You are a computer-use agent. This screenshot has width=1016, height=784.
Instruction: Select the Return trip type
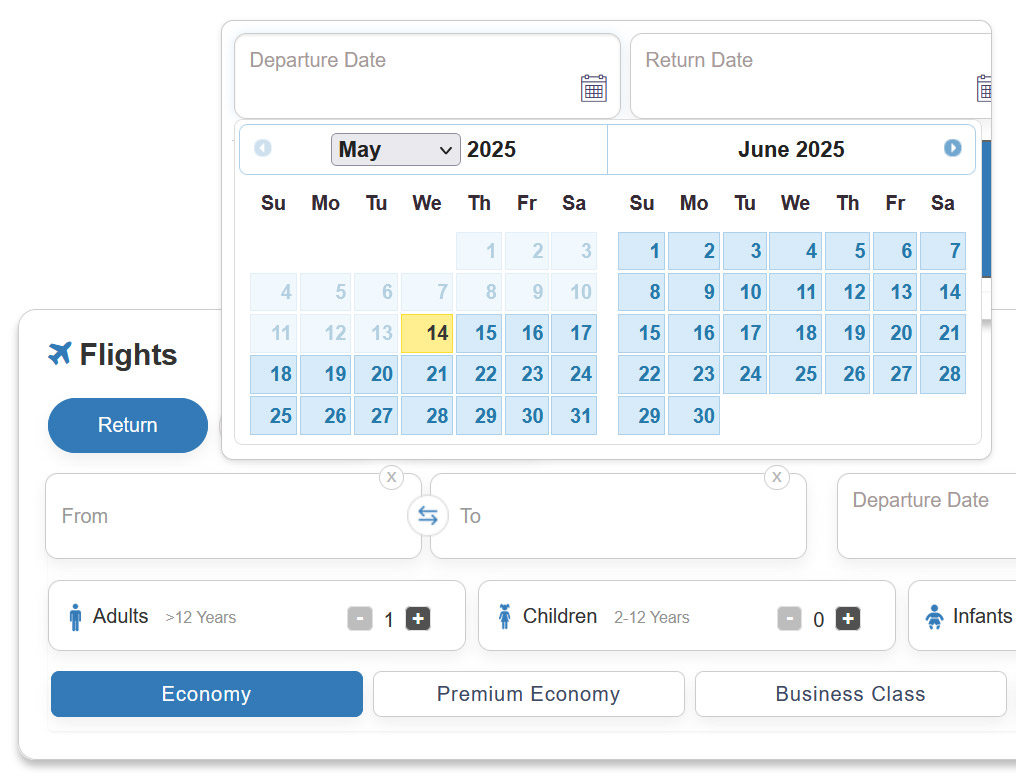pyautogui.click(x=128, y=425)
